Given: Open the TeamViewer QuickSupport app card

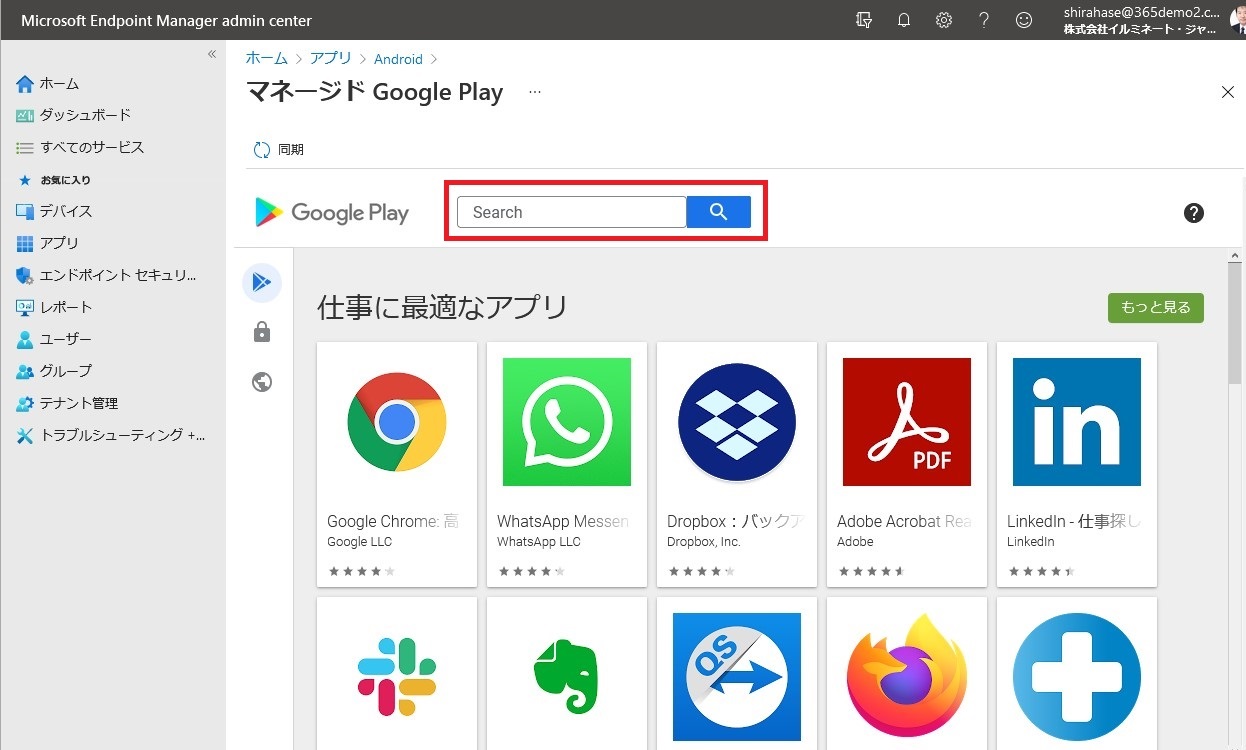Looking at the screenshot, I should tap(737, 673).
